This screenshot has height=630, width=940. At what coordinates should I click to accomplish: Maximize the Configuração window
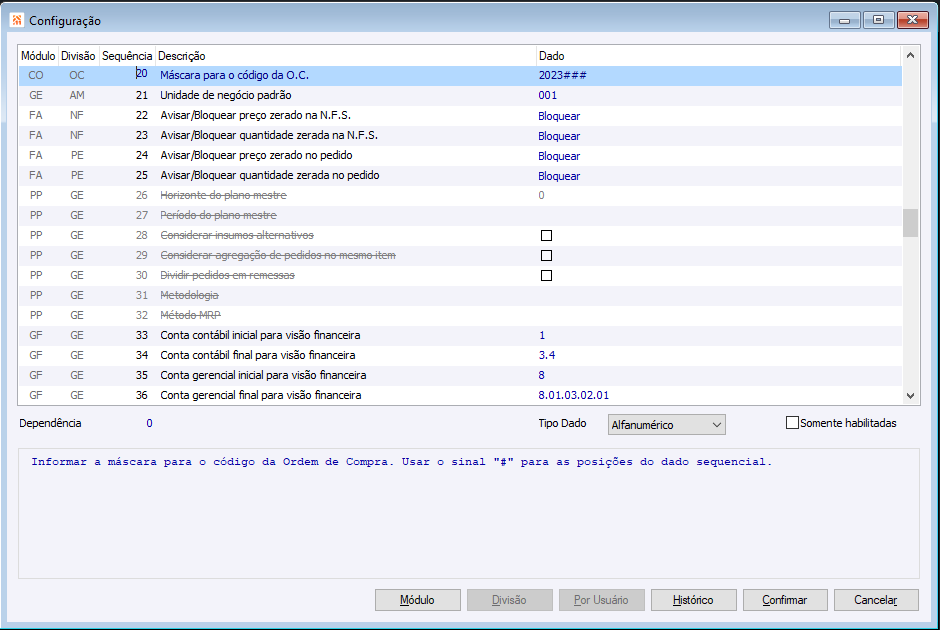[x=878, y=20]
